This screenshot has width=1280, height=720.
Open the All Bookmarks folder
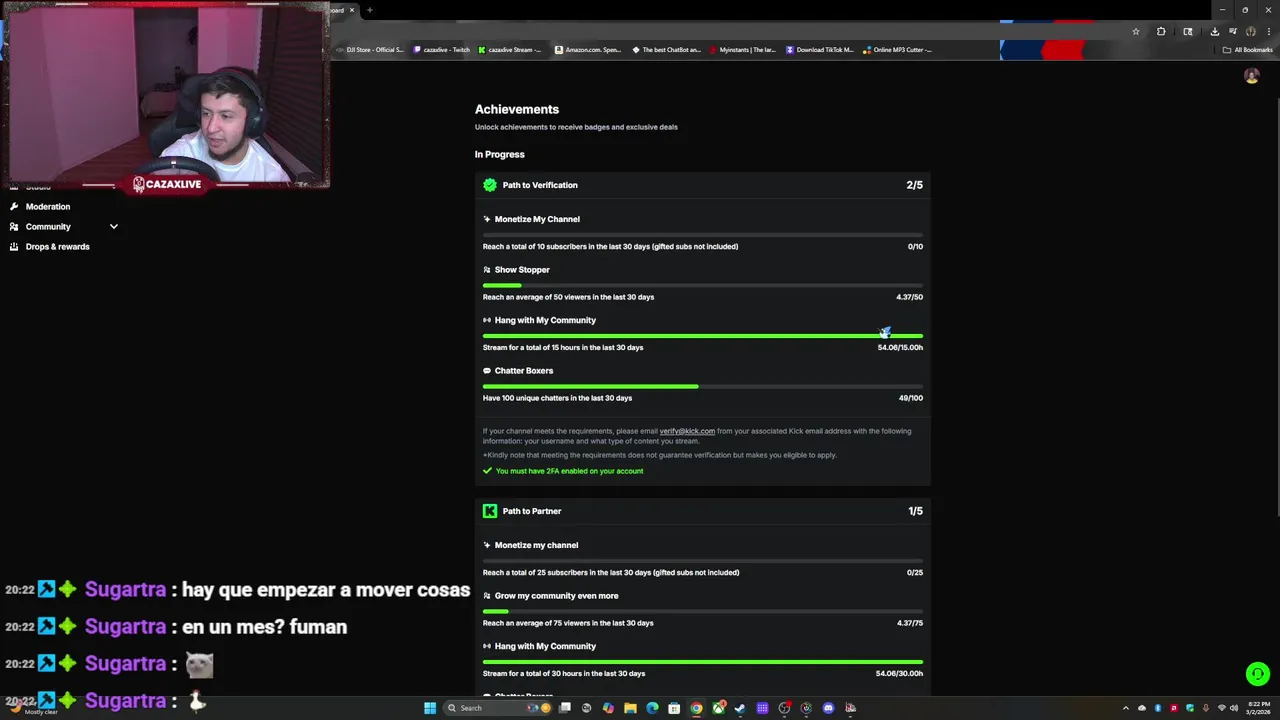tap(1247, 50)
